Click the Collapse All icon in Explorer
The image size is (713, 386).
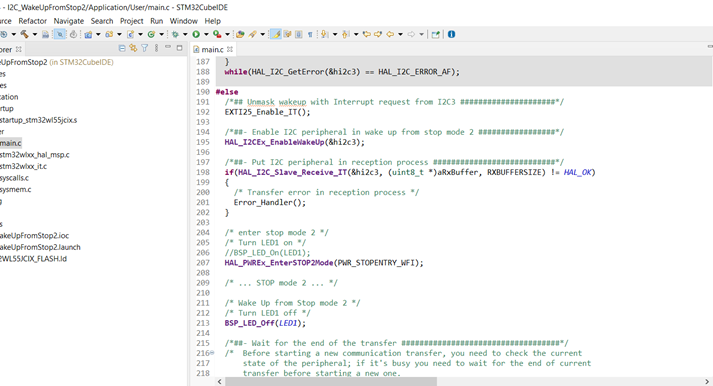click(122, 48)
